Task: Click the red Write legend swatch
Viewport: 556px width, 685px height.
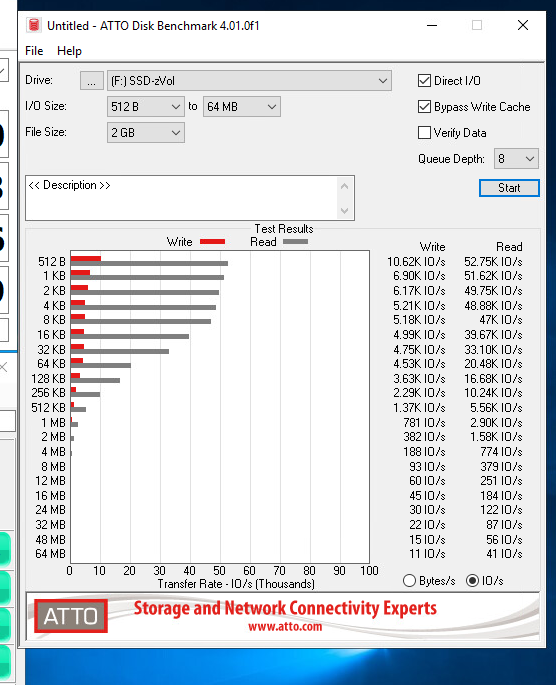Action: tap(212, 242)
